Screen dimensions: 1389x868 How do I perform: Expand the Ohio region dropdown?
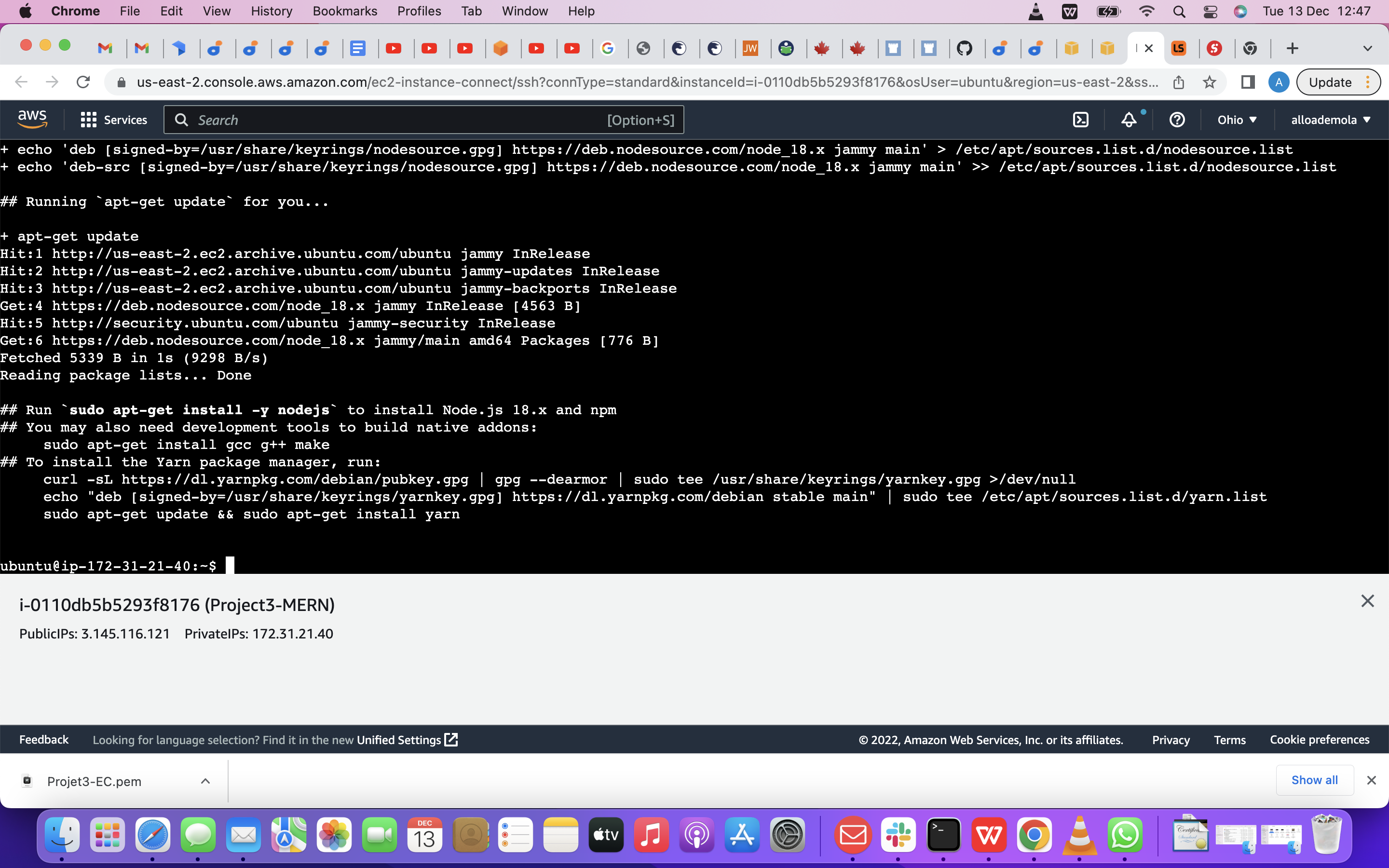pos(1237,120)
